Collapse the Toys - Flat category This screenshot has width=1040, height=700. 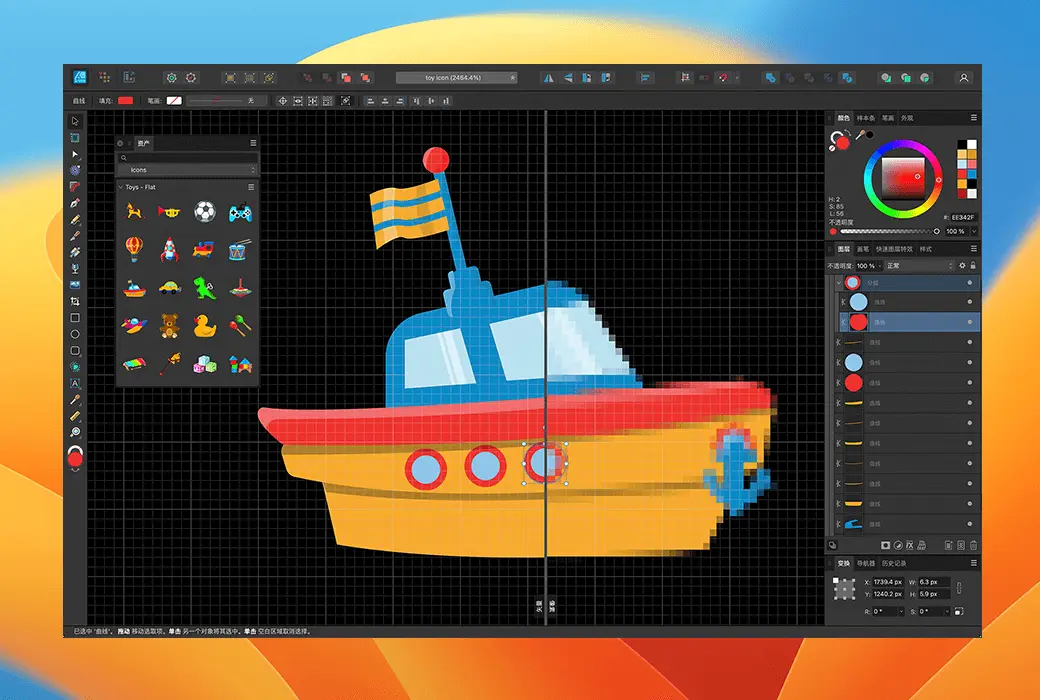(121, 187)
